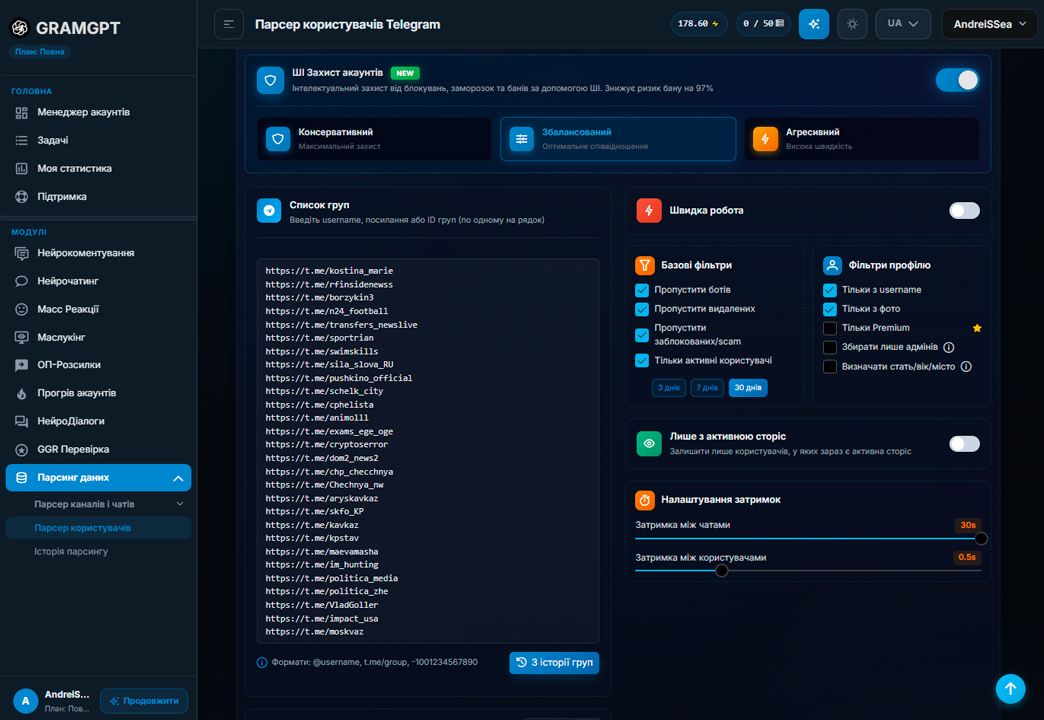
Task: Click the Базові фільтри funnel icon
Action: 645,266
